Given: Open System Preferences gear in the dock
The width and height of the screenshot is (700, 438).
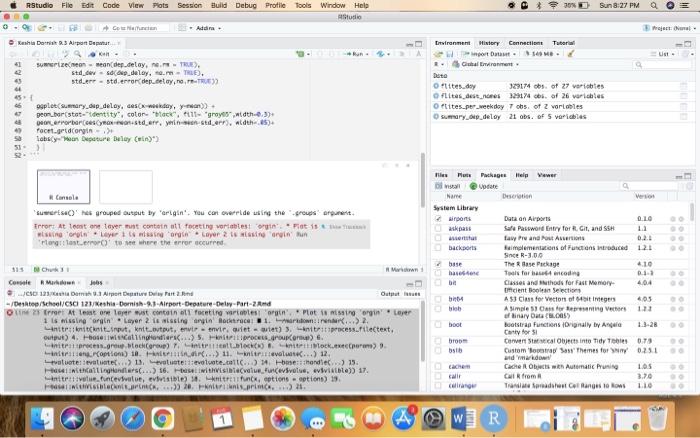Looking at the screenshot, I should coord(433,419).
